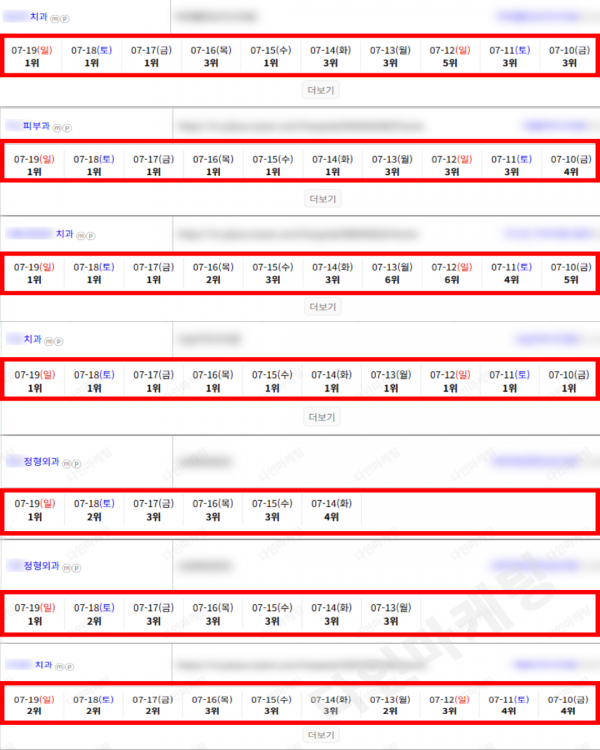Select the 07-12(일) 5위 ranking cell
The height and width of the screenshot is (750, 600).
tap(450, 56)
